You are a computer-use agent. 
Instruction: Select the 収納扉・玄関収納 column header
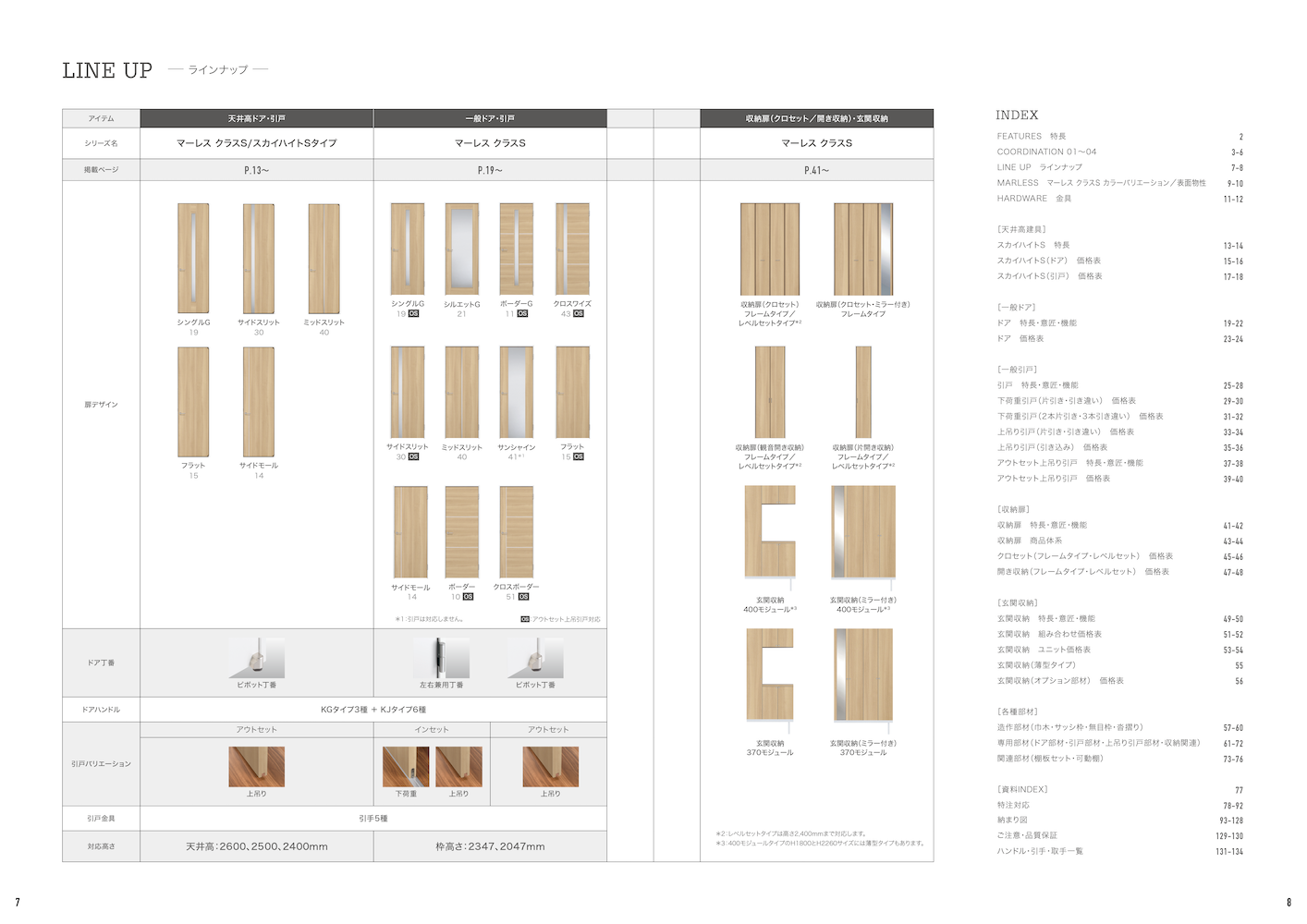(x=816, y=118)
